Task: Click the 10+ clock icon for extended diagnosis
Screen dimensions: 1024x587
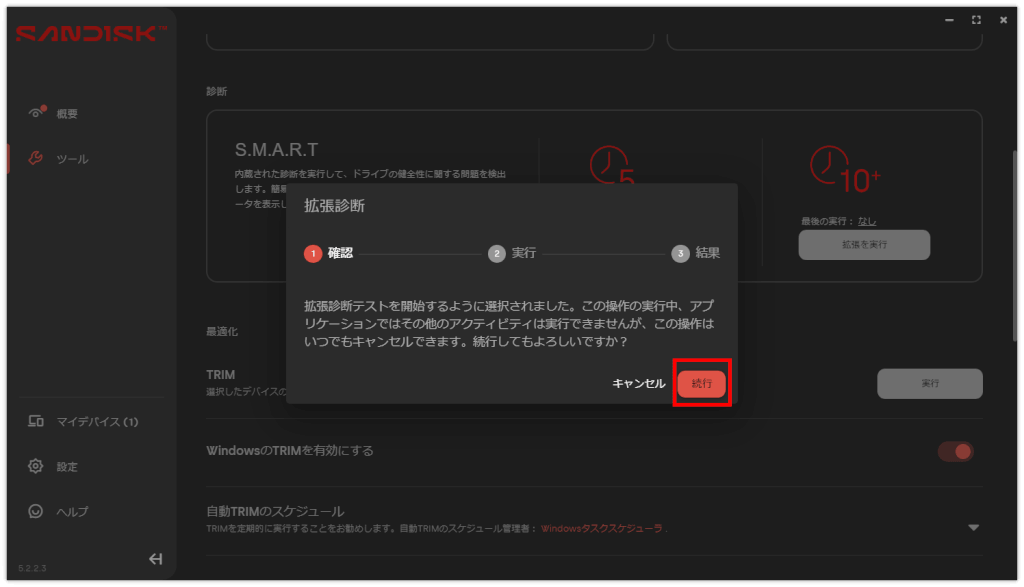Action: point(827,164)
